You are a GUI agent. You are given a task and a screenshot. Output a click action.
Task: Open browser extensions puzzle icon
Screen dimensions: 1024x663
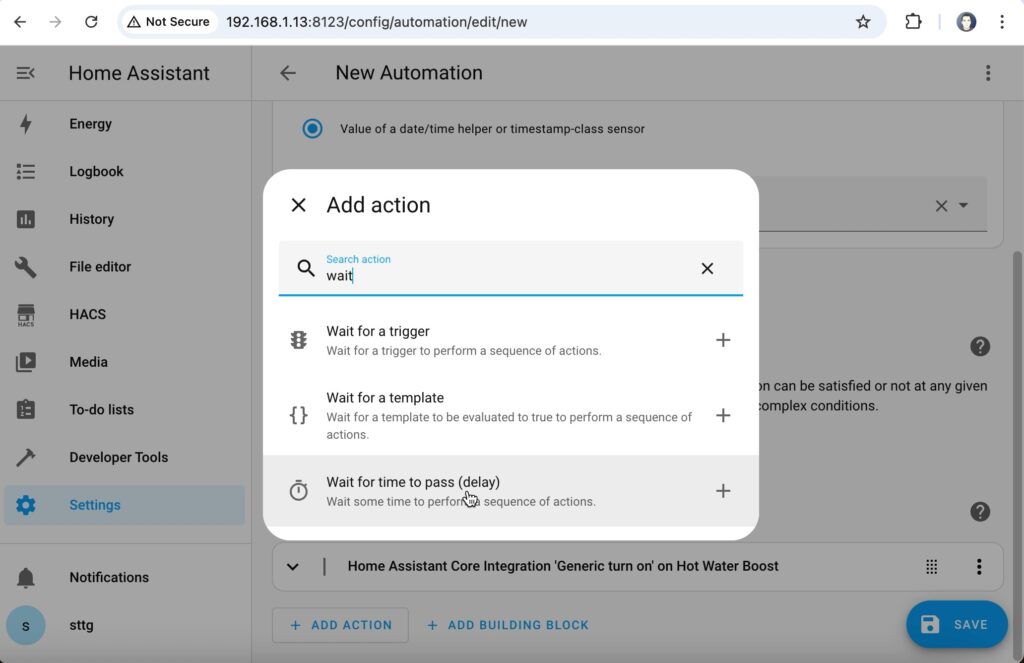pyautogui.click(x=913, y=22)
